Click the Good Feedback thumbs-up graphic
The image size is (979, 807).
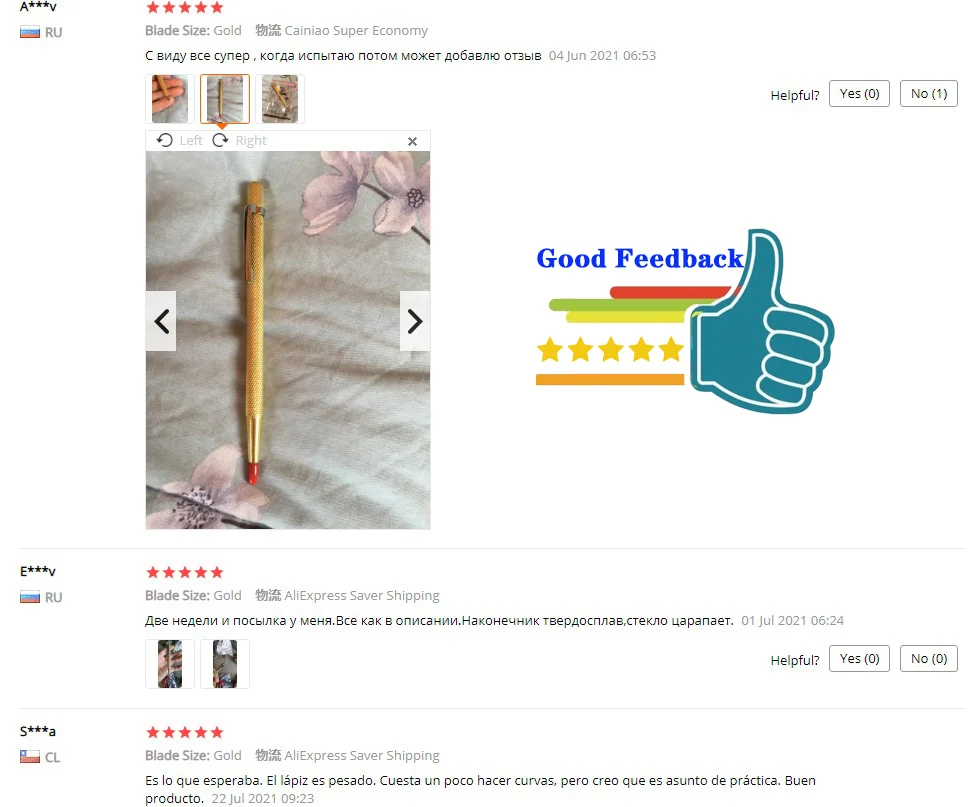(685, 321)
